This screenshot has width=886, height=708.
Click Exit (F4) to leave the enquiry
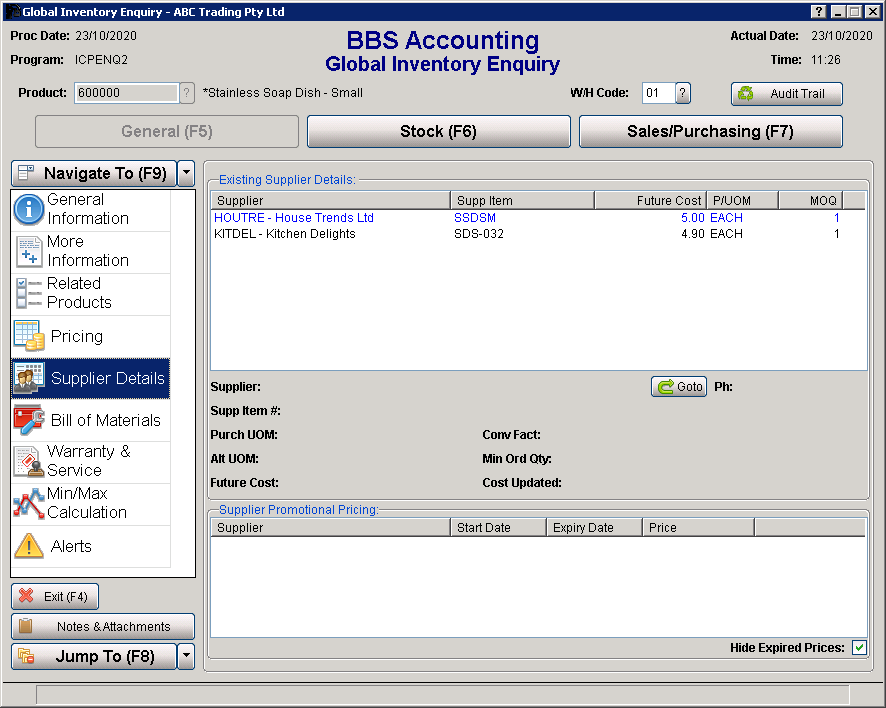(x=55, y=596)
